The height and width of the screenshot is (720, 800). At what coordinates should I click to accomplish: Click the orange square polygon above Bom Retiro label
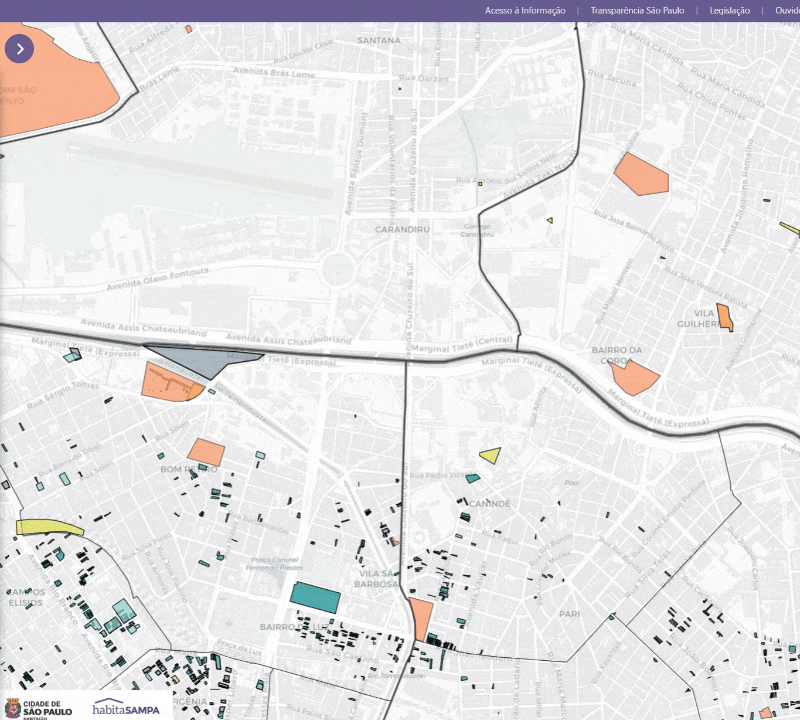click(207, 452)
